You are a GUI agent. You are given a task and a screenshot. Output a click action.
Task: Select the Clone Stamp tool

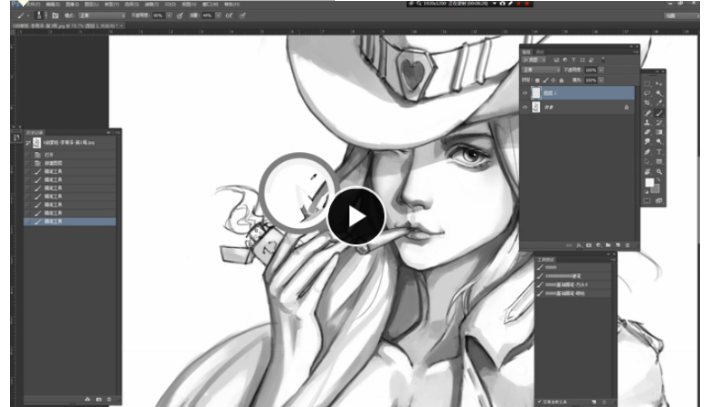point(647,123)
